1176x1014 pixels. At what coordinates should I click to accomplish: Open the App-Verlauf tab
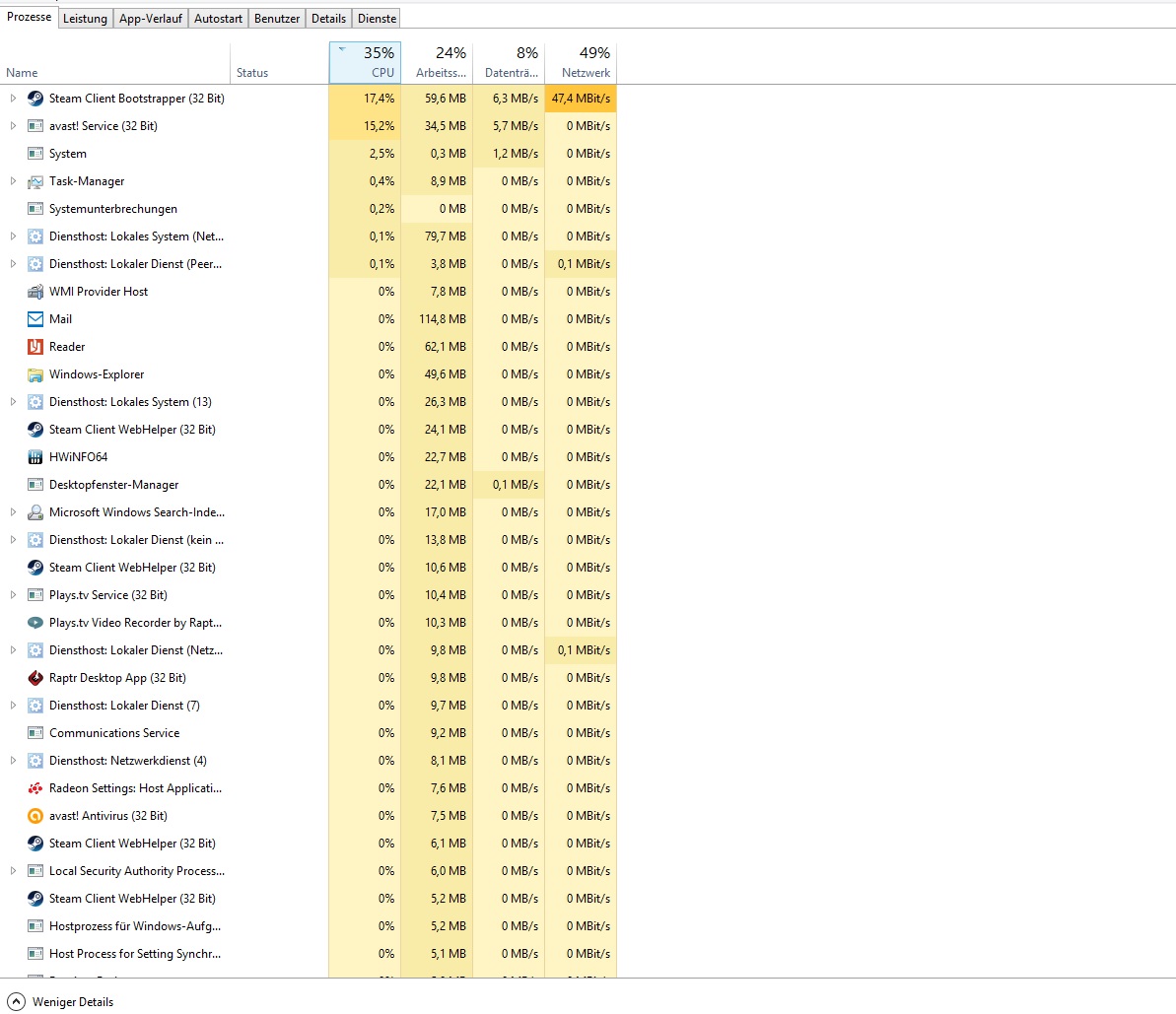(151, 18)
